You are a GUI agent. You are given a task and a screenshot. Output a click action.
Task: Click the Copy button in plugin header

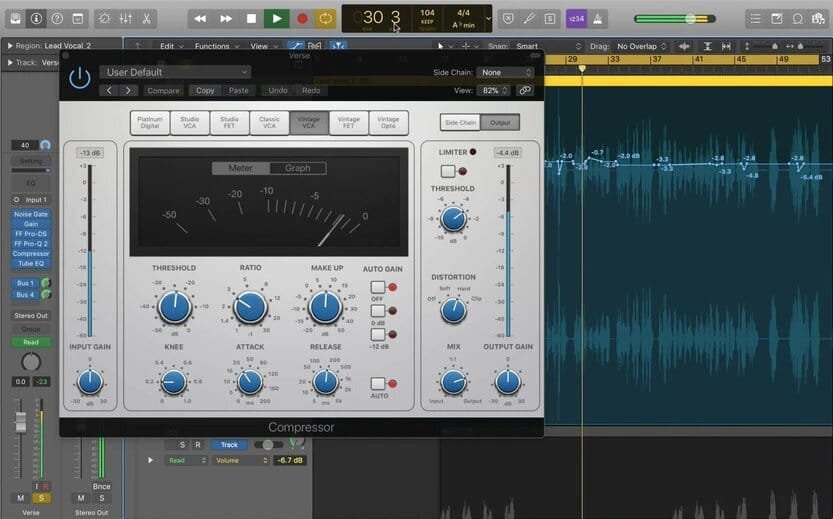[x=205, y=90]
